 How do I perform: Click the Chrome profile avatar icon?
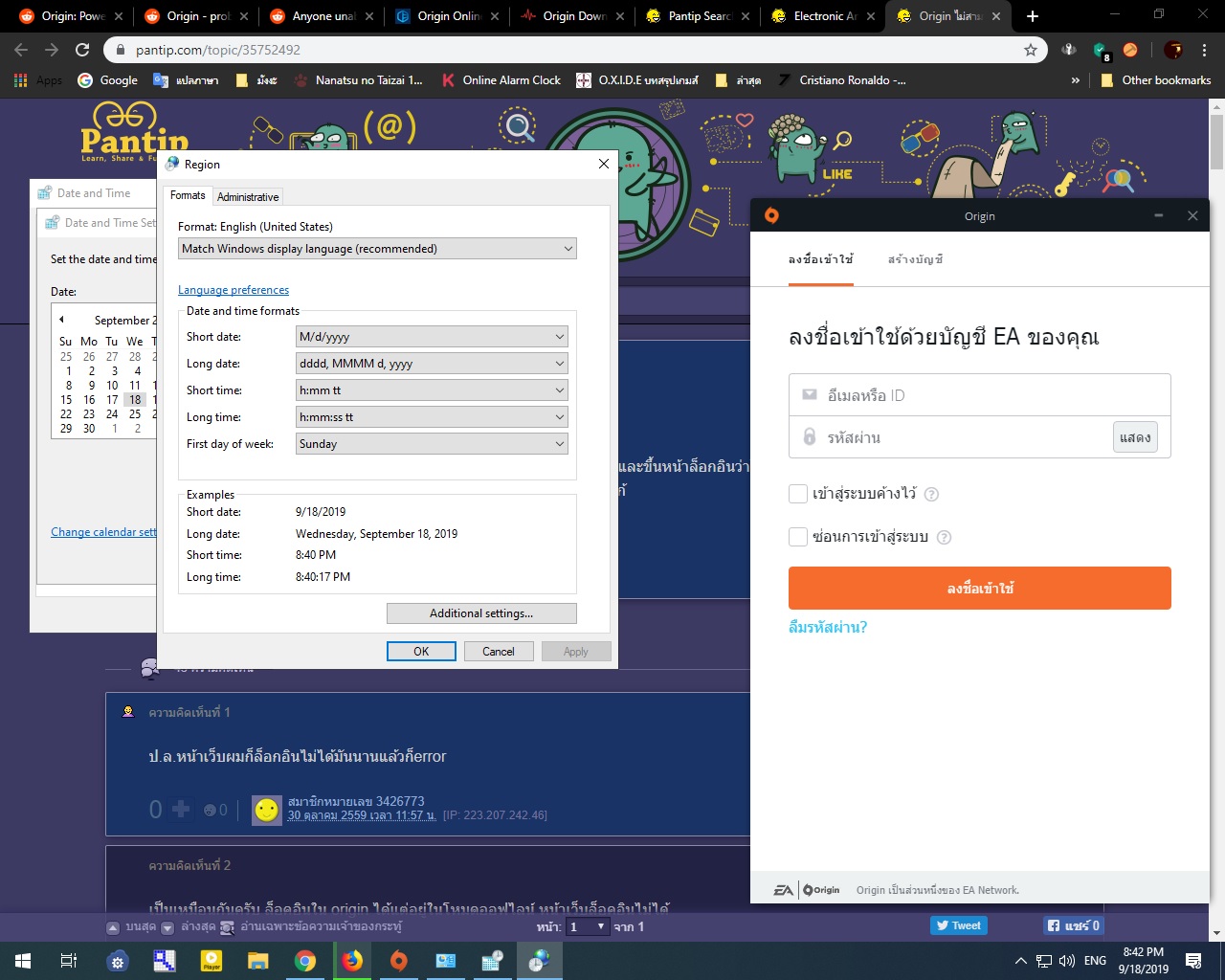[x=1173, y=50]
